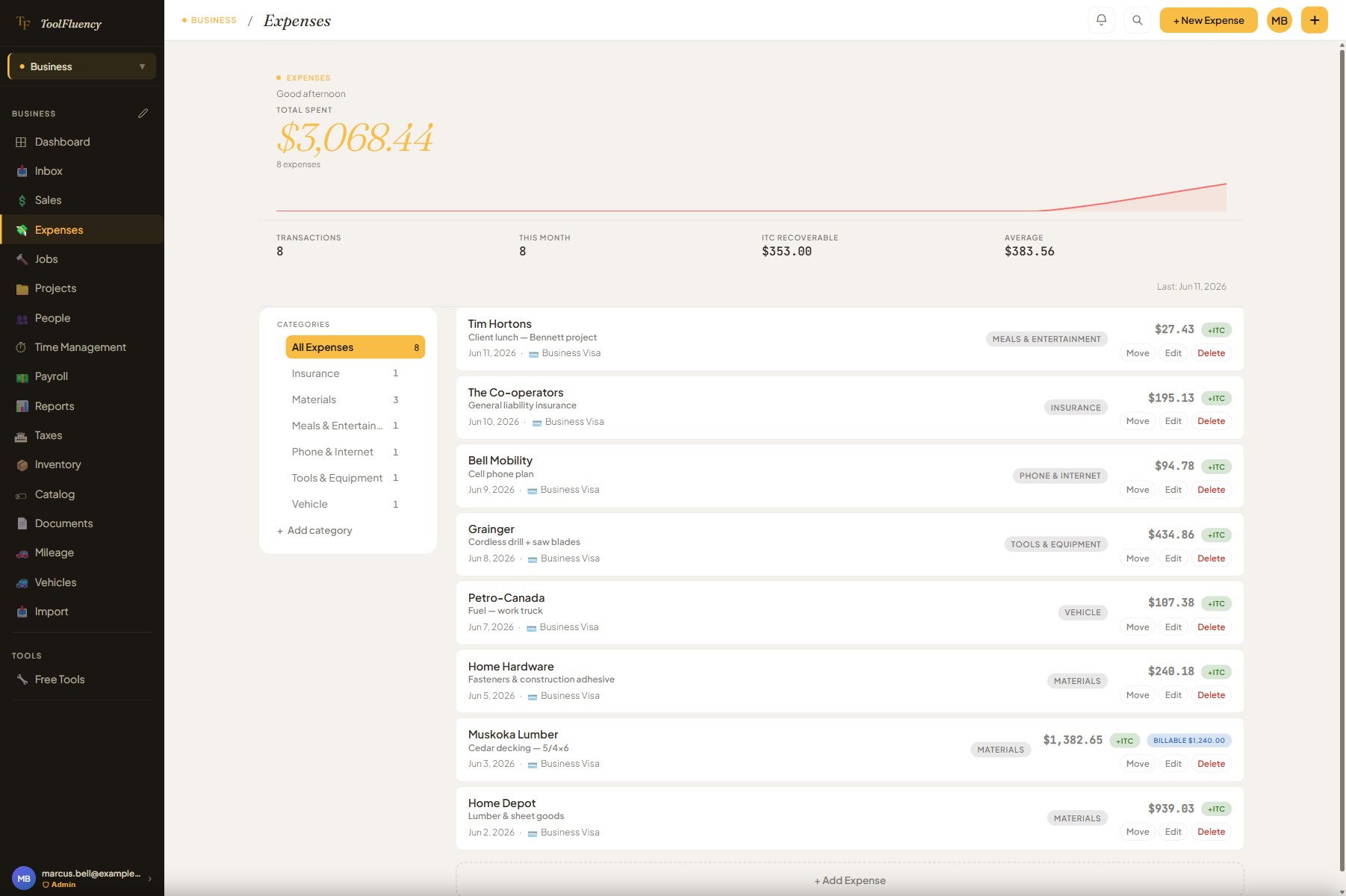Delete the Home Hardware expense

1211,695
